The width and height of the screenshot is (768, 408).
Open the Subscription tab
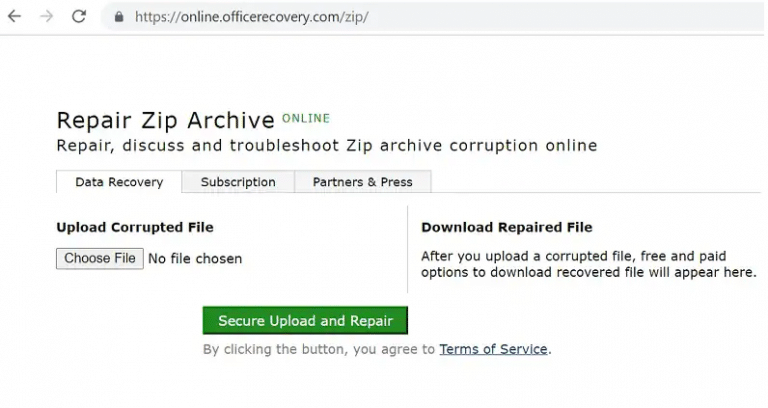[x=238, y=182]
